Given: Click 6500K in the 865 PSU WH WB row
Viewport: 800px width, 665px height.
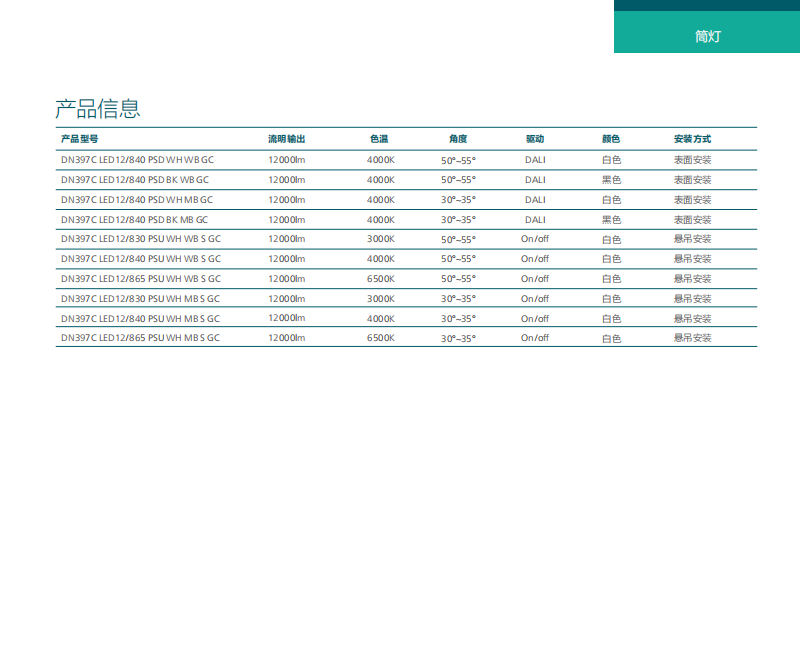Looking at the screenshot, I should 381,279.
